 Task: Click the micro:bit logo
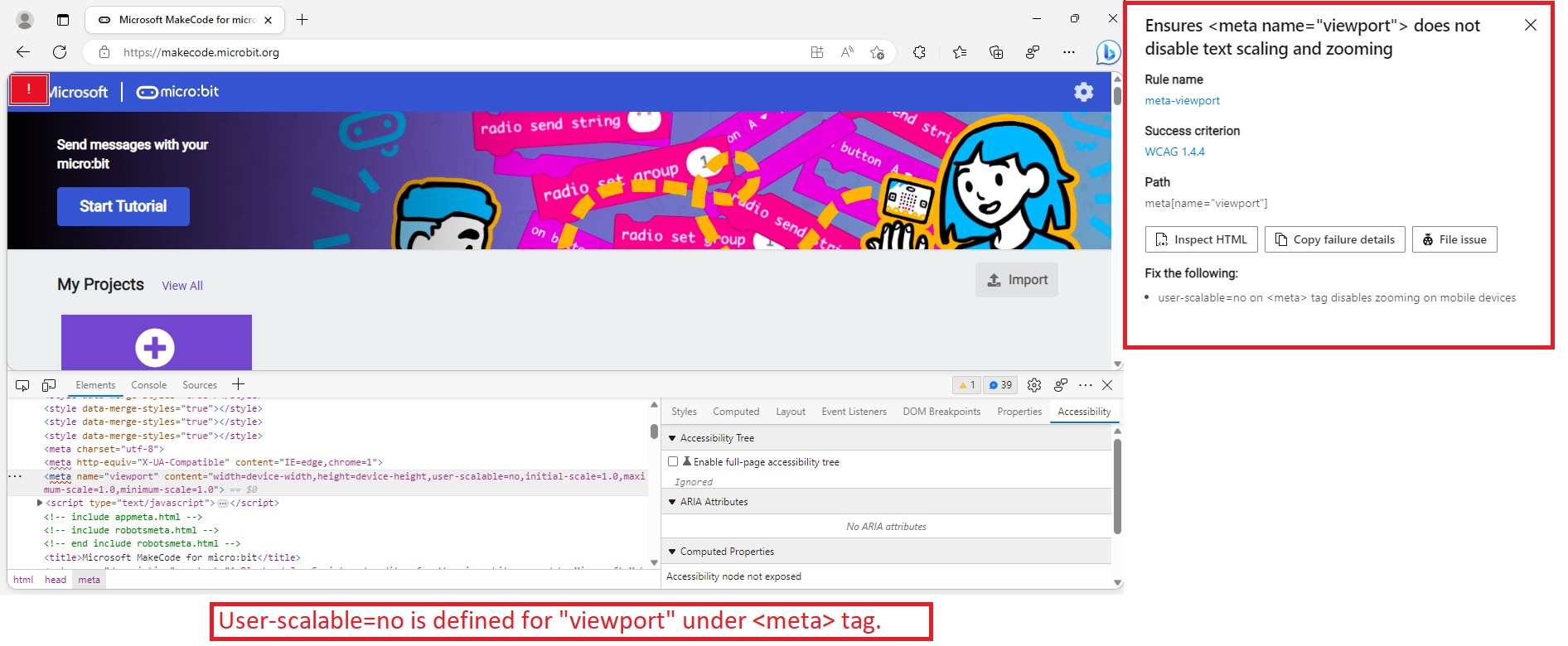[178, 92]
